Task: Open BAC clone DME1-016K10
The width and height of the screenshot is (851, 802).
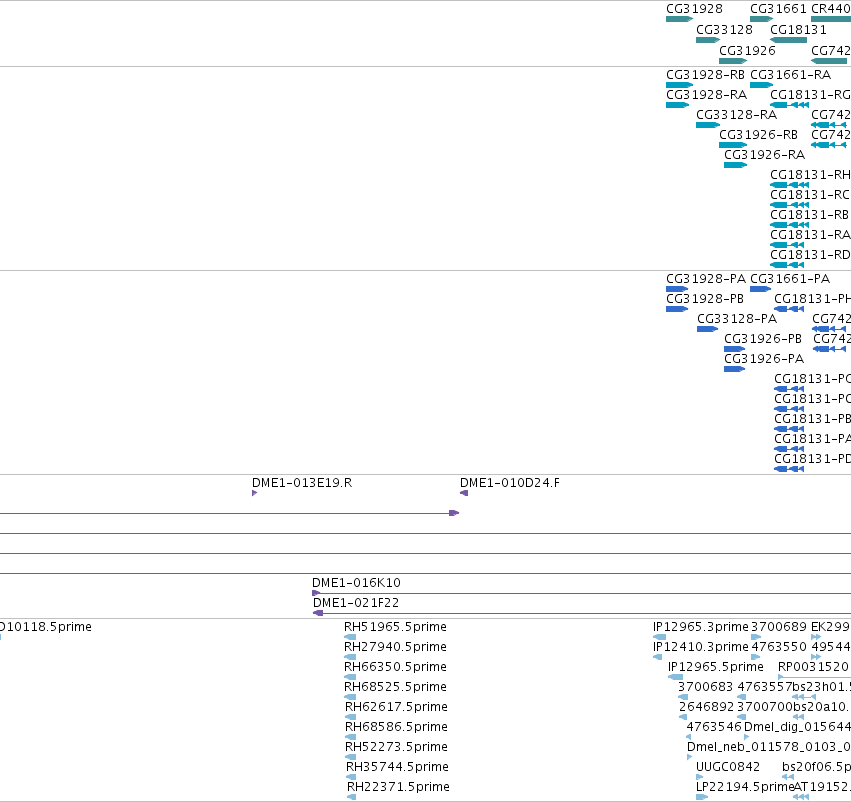Action: pos(581,593)
